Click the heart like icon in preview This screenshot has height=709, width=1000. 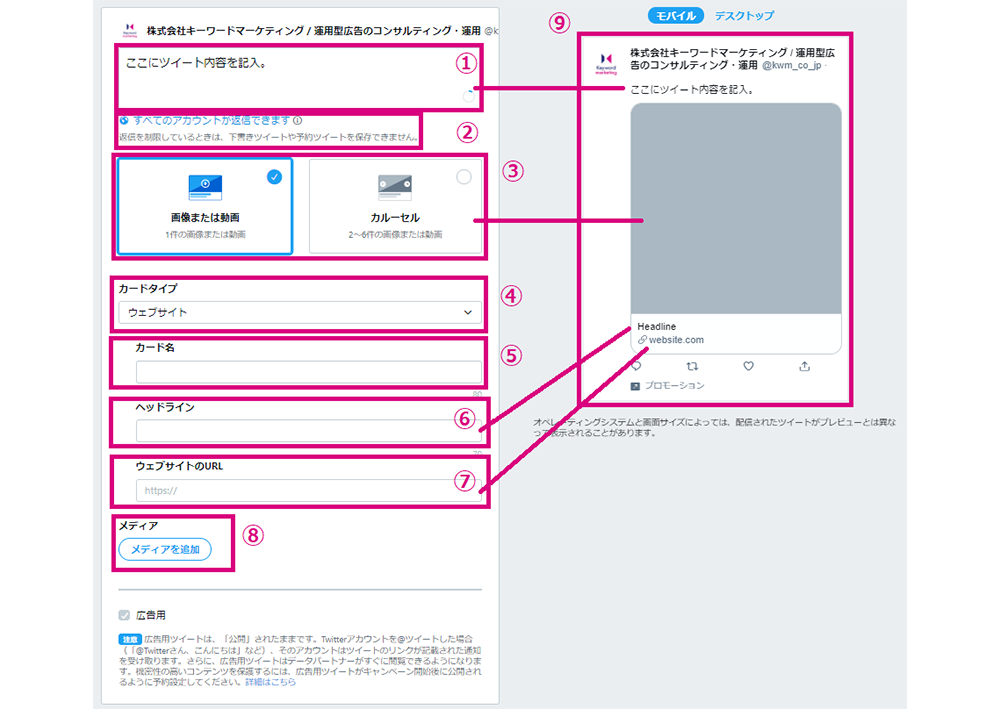tap(748, 366)
